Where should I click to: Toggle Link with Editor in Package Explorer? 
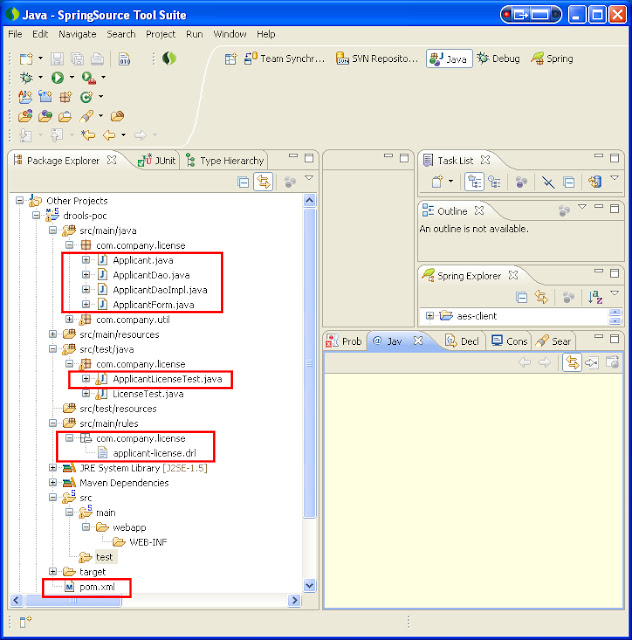click(x=263, y=182)
